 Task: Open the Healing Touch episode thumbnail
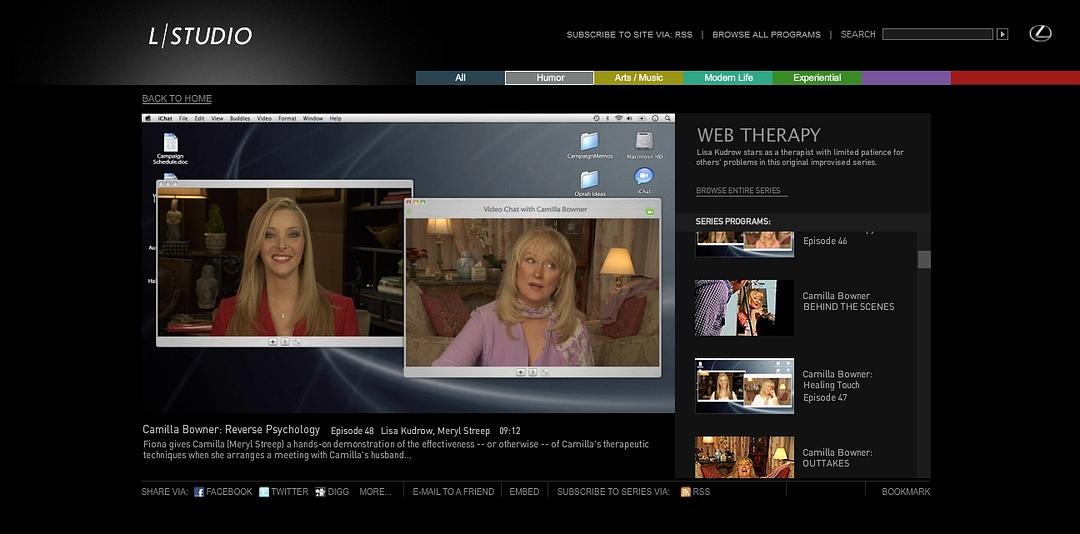(x=744, y=386)
